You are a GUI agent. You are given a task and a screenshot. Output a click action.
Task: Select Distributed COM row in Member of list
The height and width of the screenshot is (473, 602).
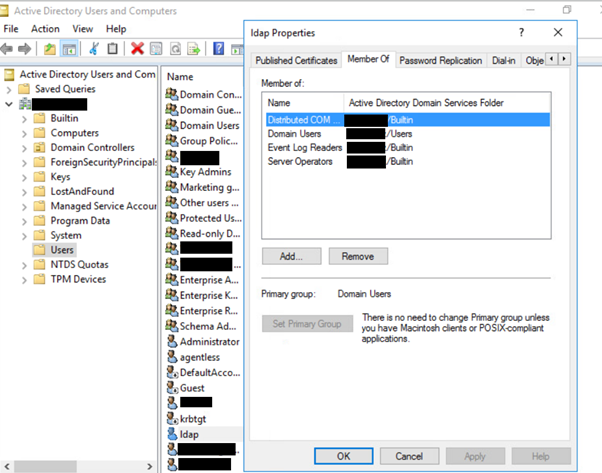[x=408, y=120]
